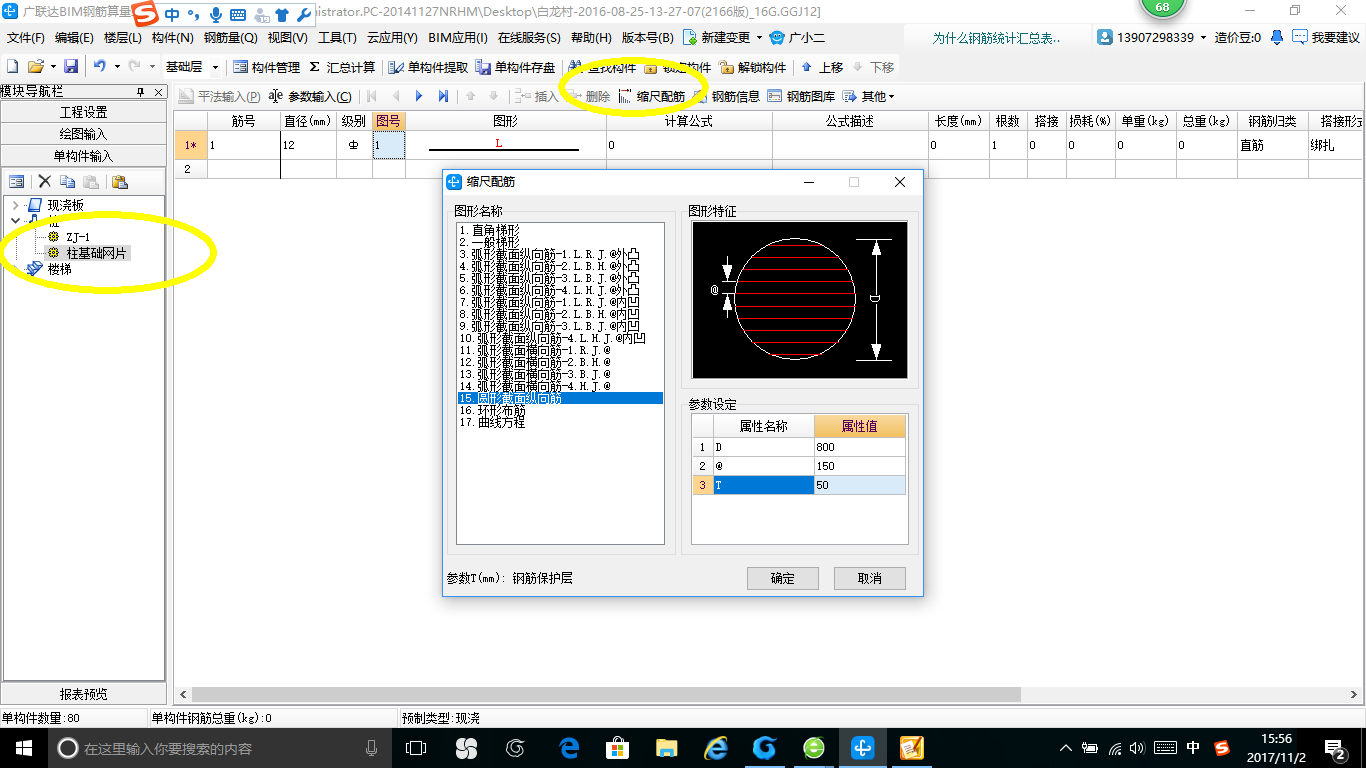Viewport: 1366px width, 768px height.
Task: Choose 解锁构件 unlock component
Action: (x=753, y=67)
